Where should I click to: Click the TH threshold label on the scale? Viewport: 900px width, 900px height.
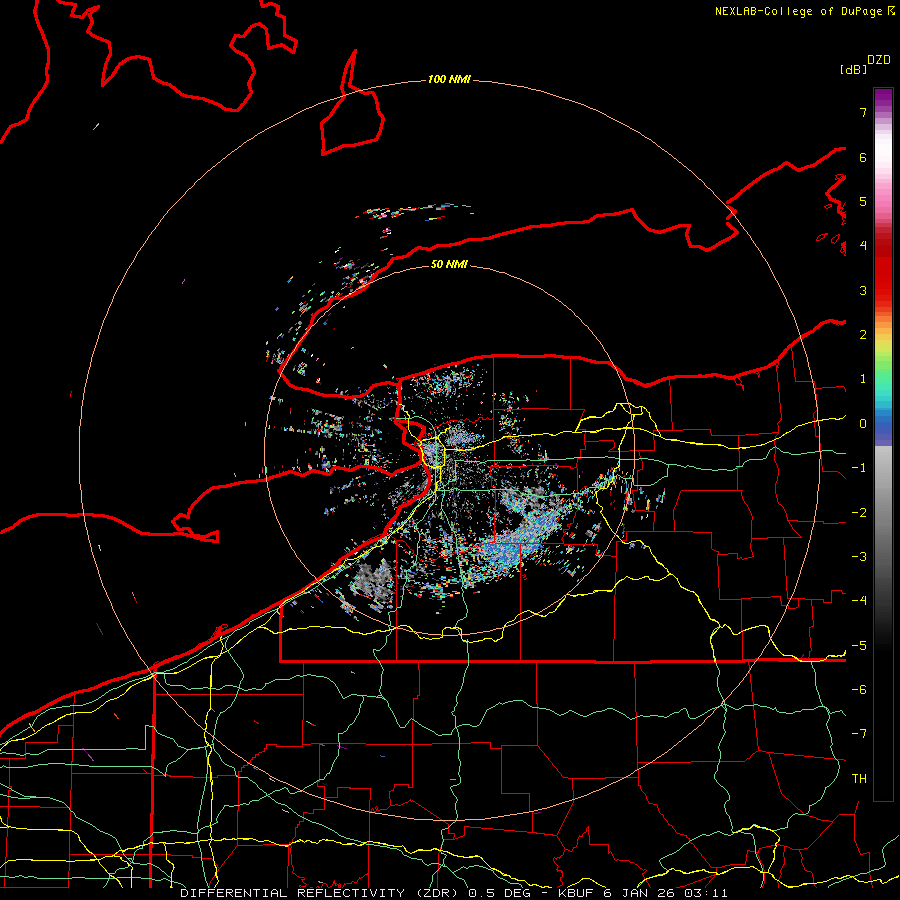[x=859, y=779]
